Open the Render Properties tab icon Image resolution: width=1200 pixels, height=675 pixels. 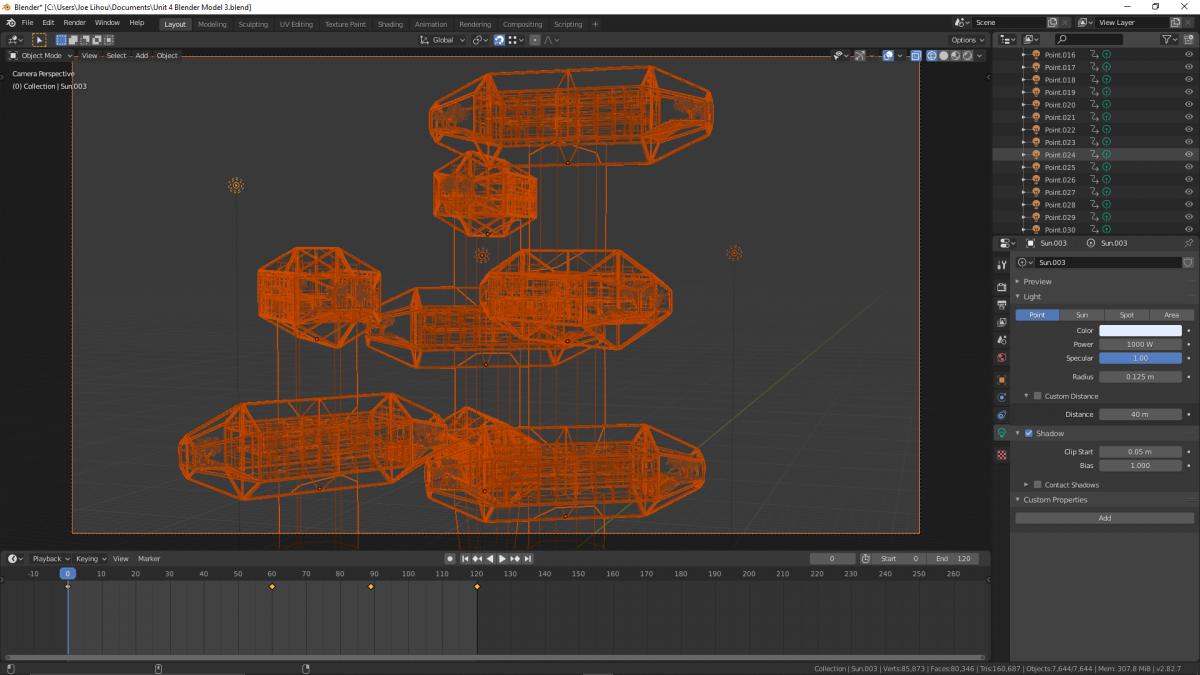point(1002,287)
